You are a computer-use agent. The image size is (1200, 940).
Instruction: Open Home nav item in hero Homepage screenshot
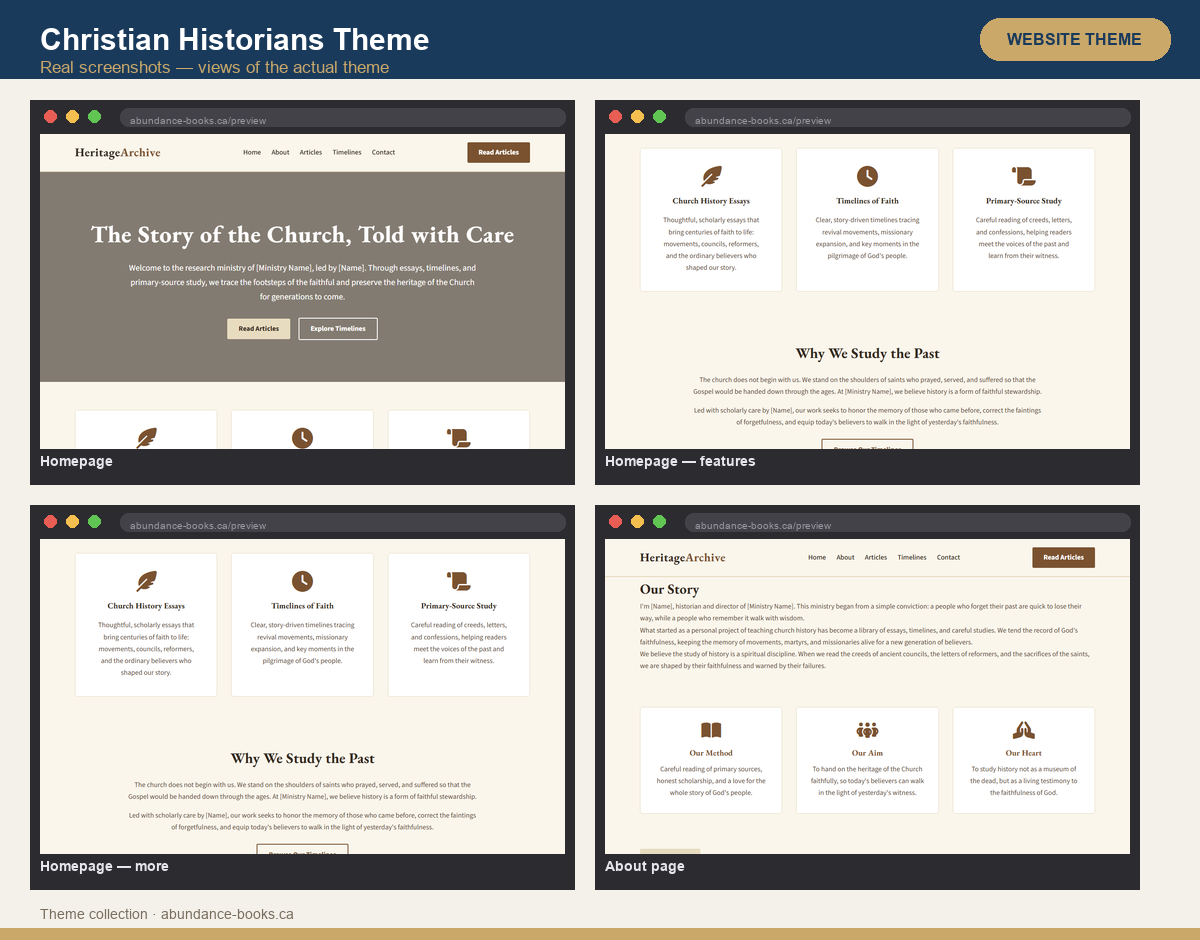click(x=252, y=152)
